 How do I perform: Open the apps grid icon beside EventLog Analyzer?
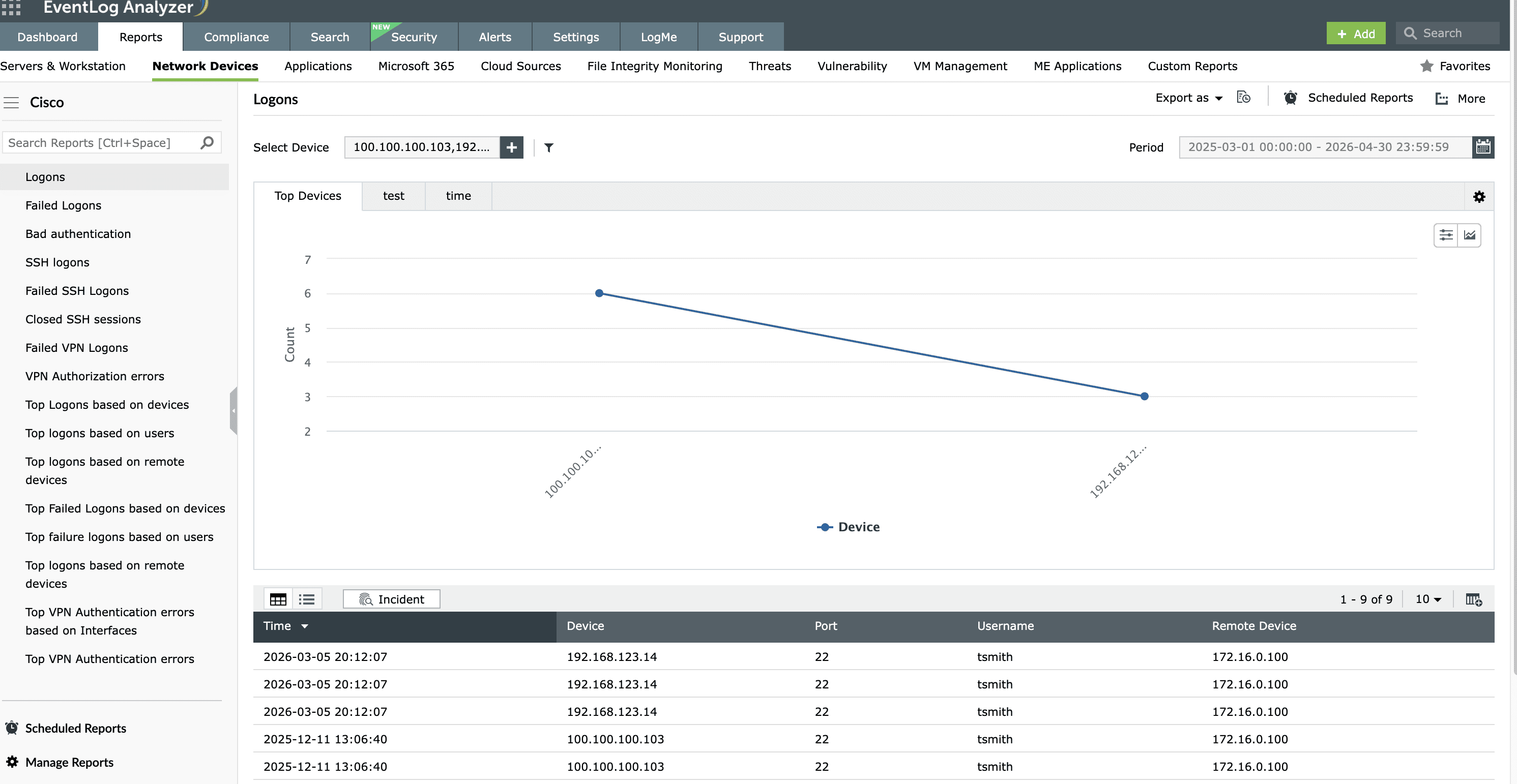click(x=11, y=7)
